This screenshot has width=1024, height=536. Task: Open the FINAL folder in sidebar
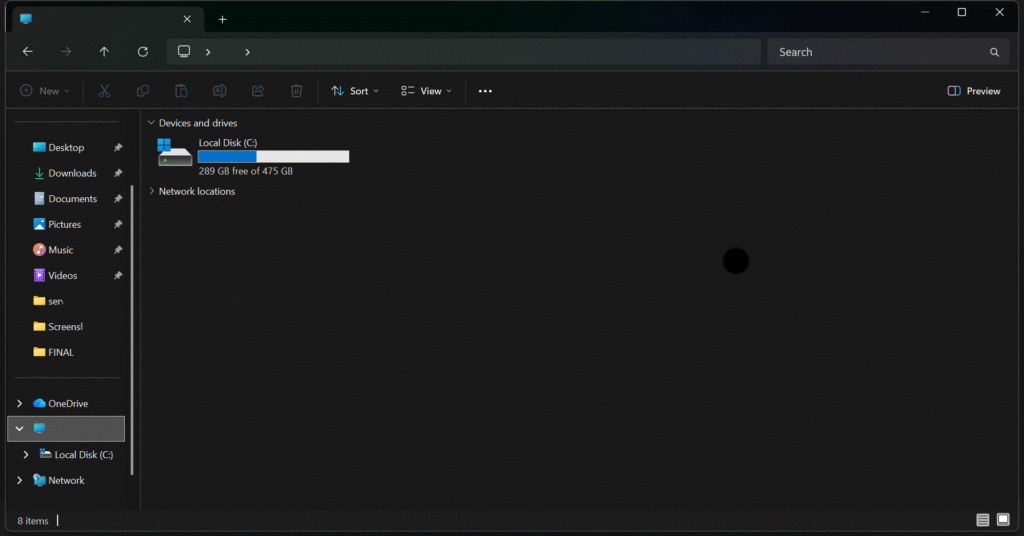tap(60, 352)
